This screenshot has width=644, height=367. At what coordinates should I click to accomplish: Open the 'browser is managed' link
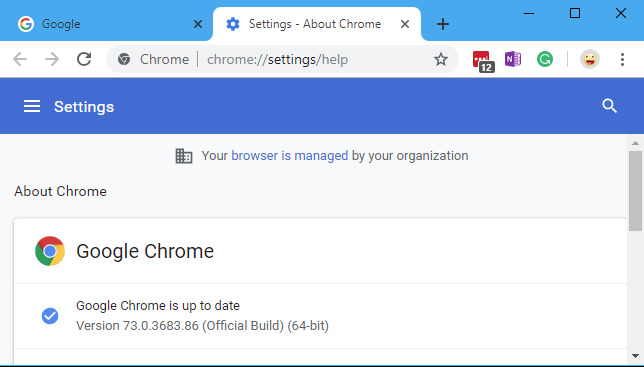(290, 156)
